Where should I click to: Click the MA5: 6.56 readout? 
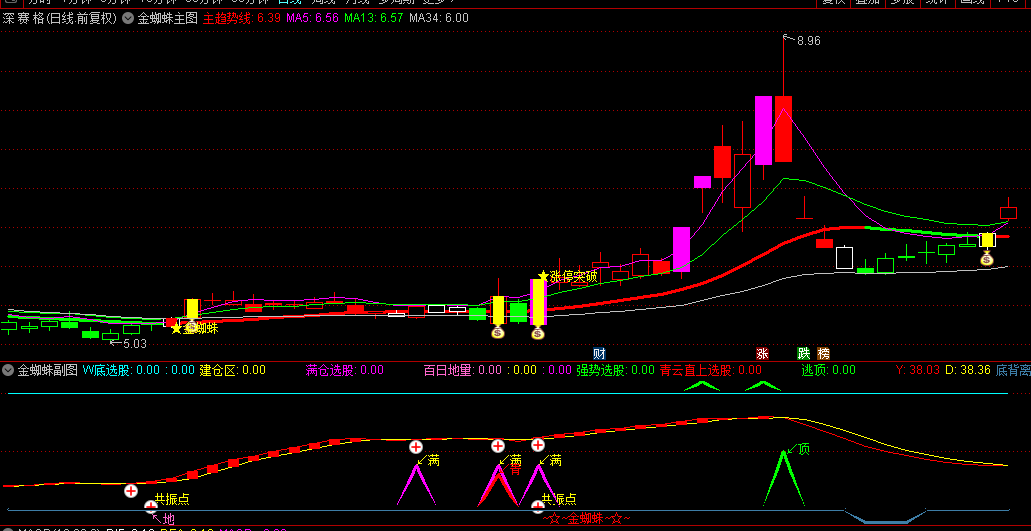(x=312, y=18)
